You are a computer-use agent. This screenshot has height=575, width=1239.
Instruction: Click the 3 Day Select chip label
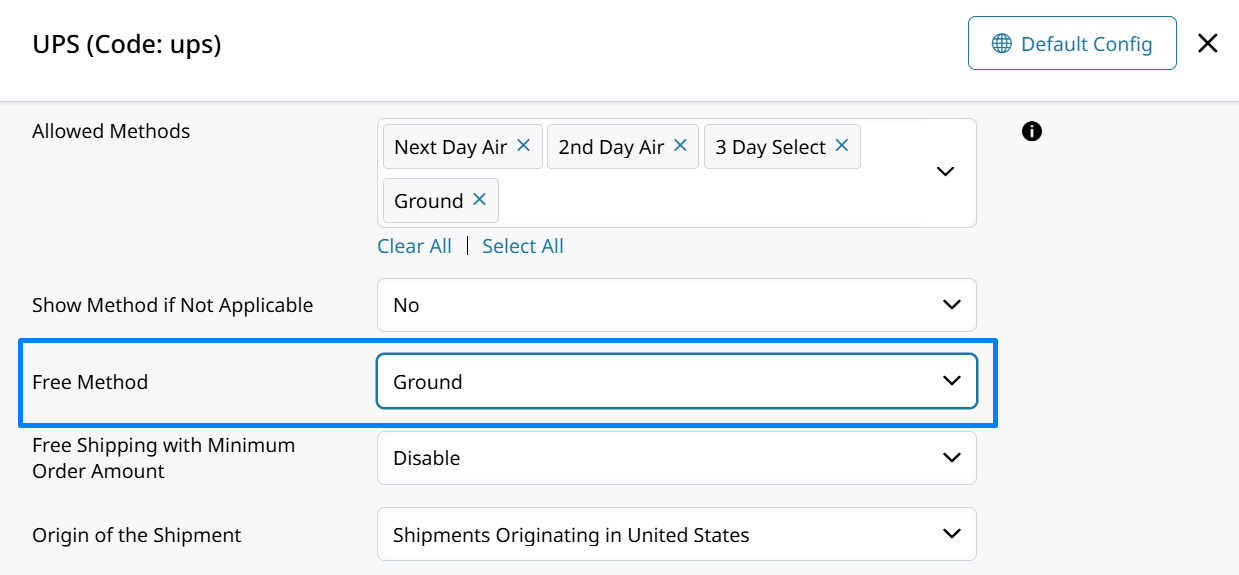[770, 147]
